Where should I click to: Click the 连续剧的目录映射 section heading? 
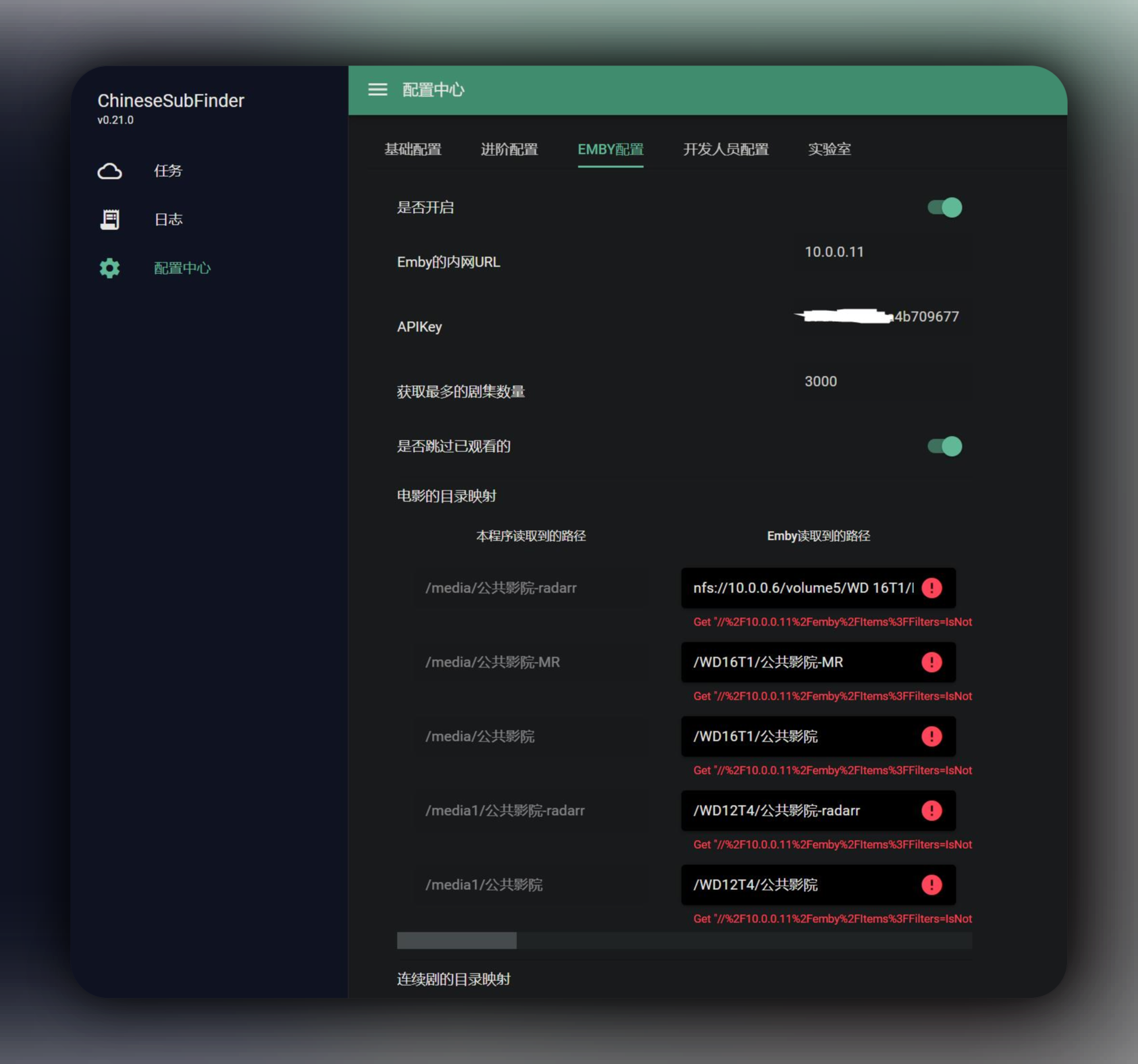(453, 979)
